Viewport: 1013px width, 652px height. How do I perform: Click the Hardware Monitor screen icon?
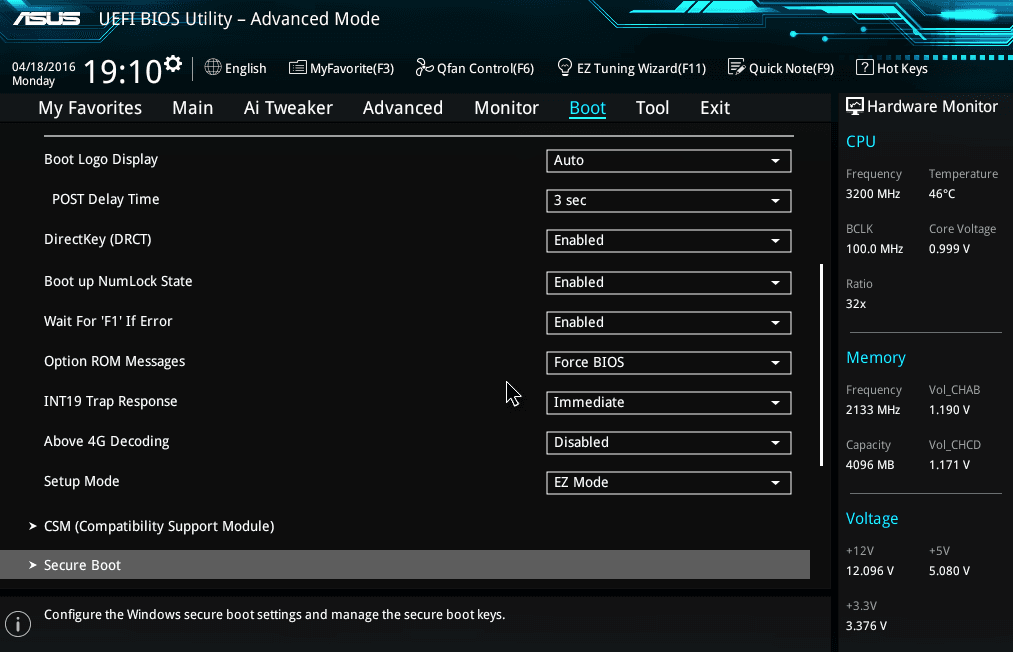855,107
